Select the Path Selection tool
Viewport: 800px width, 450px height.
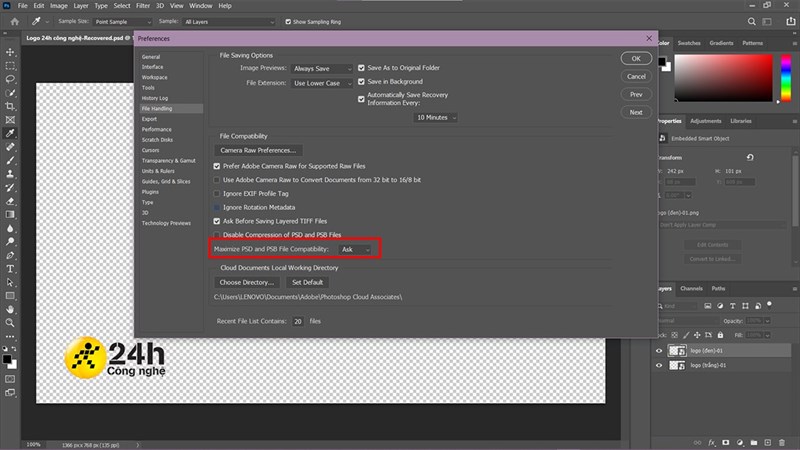coord(10,282)
